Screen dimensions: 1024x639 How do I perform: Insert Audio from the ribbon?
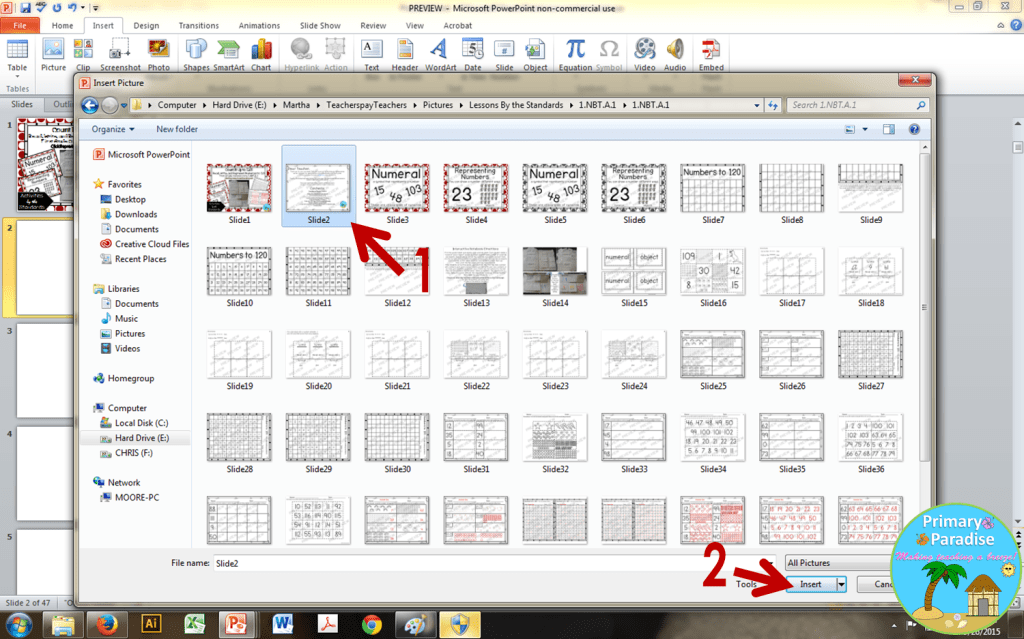(x=675, y=55)
